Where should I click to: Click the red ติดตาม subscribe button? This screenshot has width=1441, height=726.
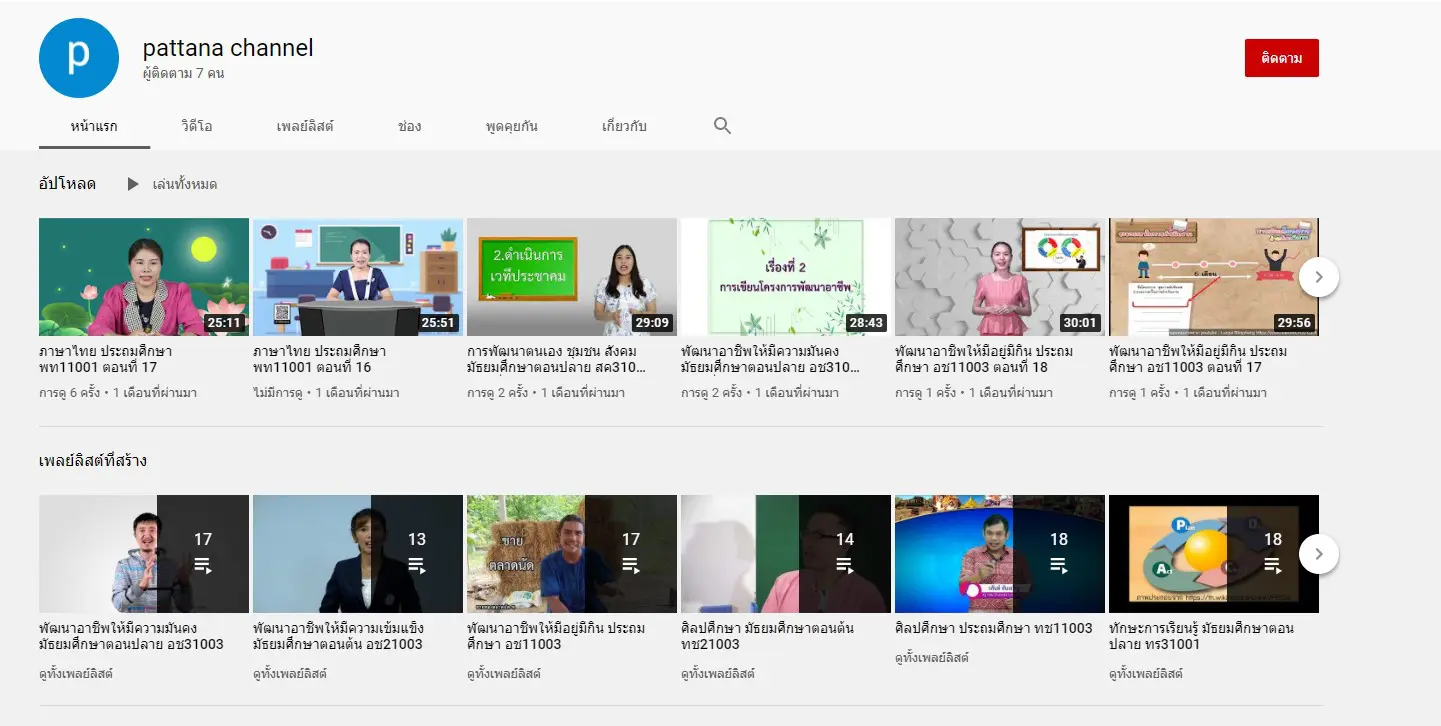1282,58
